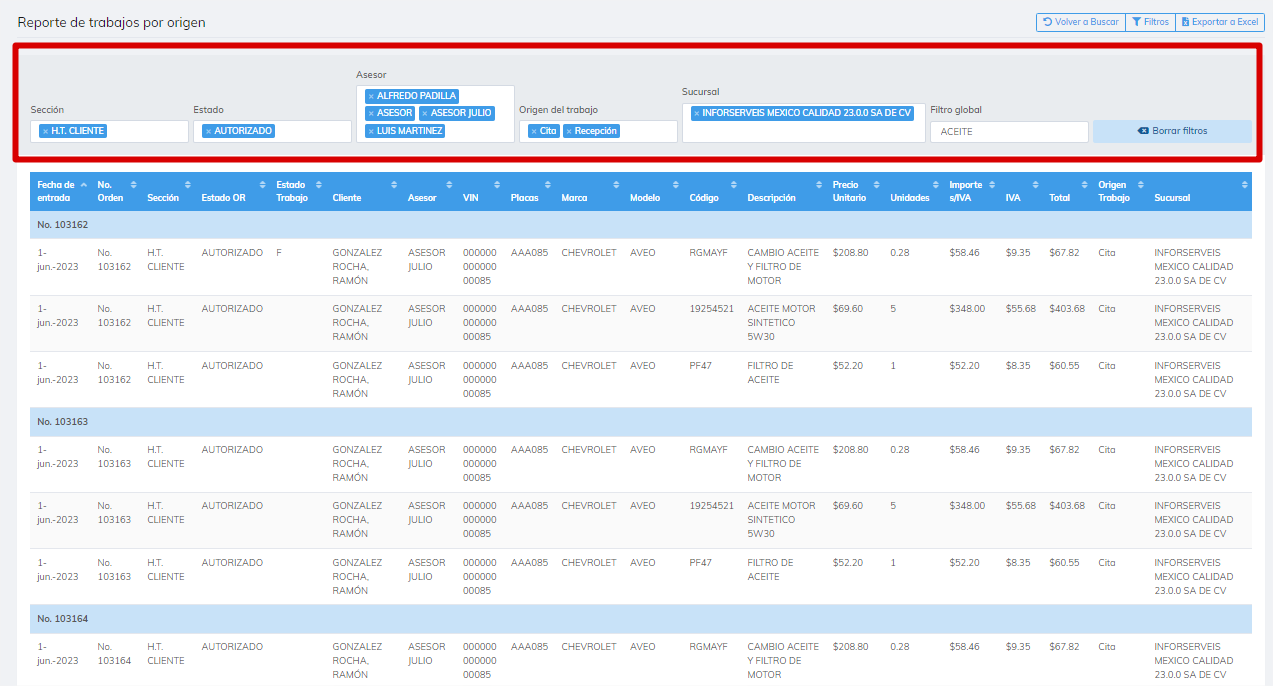Sort by Total column arrows
1273x686 pixels.
click(1086, 185)
